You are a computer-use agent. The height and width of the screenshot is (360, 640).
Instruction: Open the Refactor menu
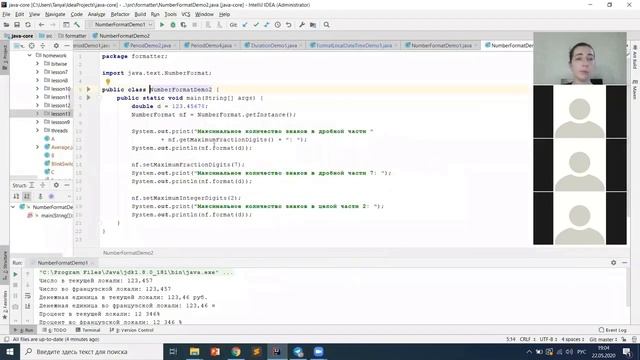120,14
